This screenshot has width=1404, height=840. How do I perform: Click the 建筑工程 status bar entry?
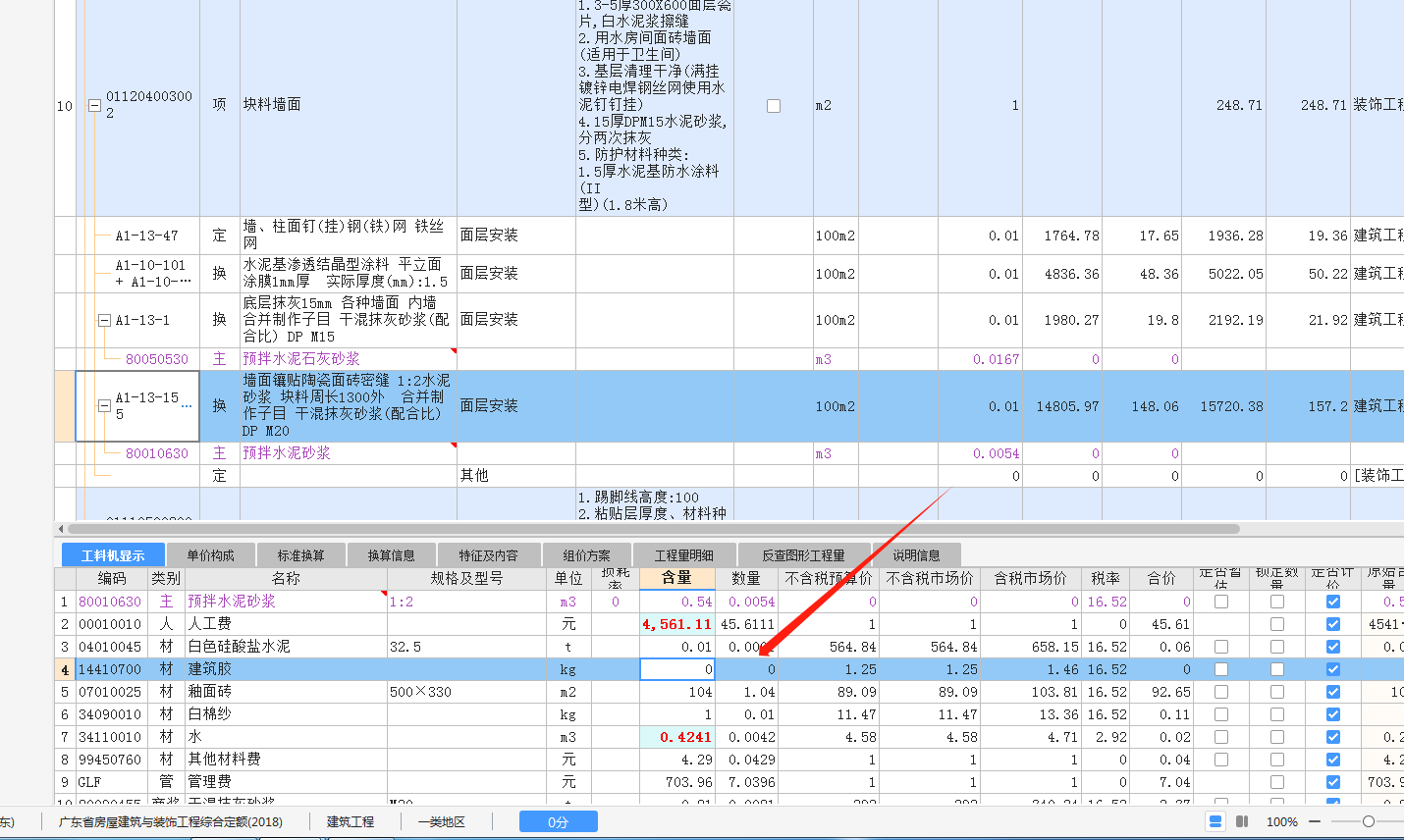pos(351,821)
